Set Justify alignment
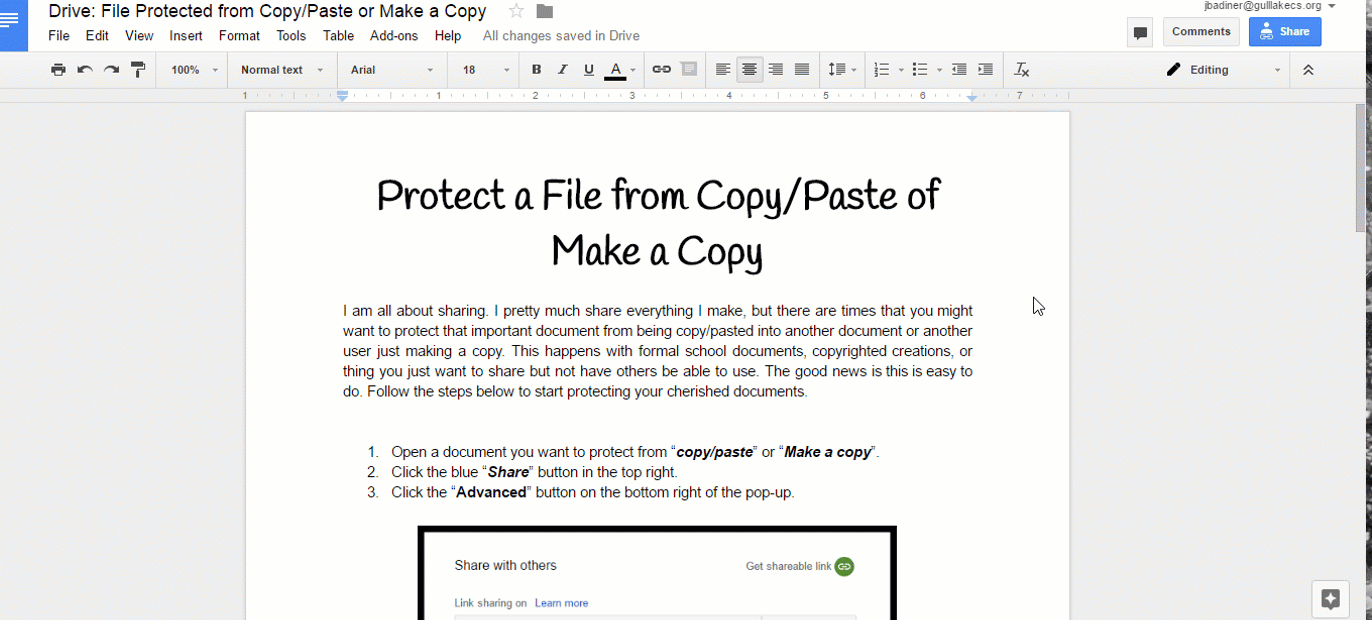This screenshot has width=1372, height=620. coord(801,70)
